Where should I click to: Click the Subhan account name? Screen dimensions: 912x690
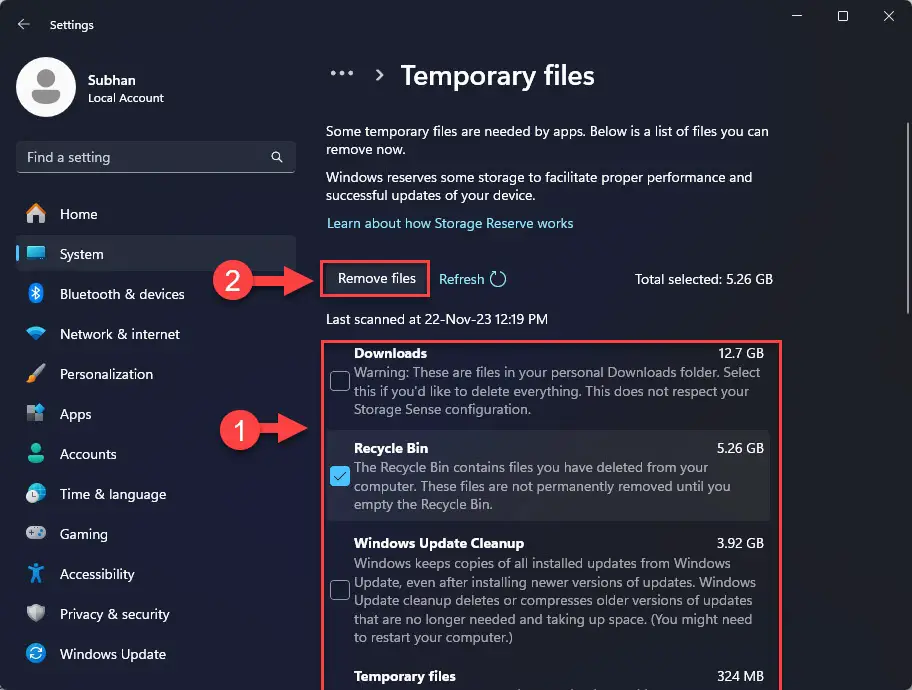(x=112, y=80)
